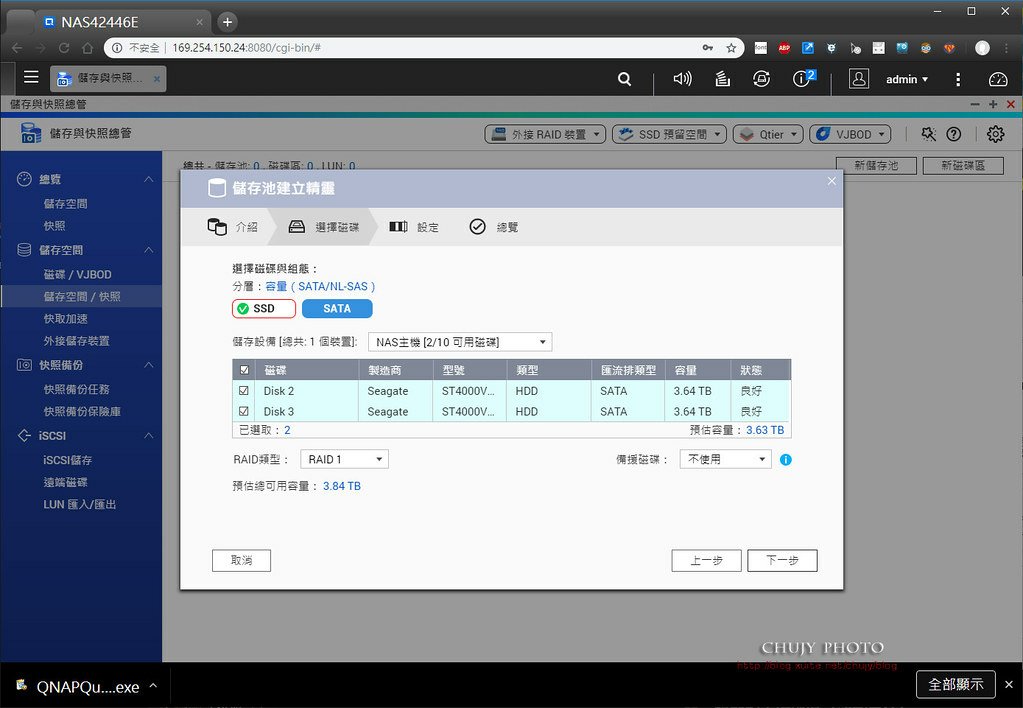Viewport: 1023px width, 708px height.
Task: Click the admin user profile icon
Action: [x=859, y=79]
